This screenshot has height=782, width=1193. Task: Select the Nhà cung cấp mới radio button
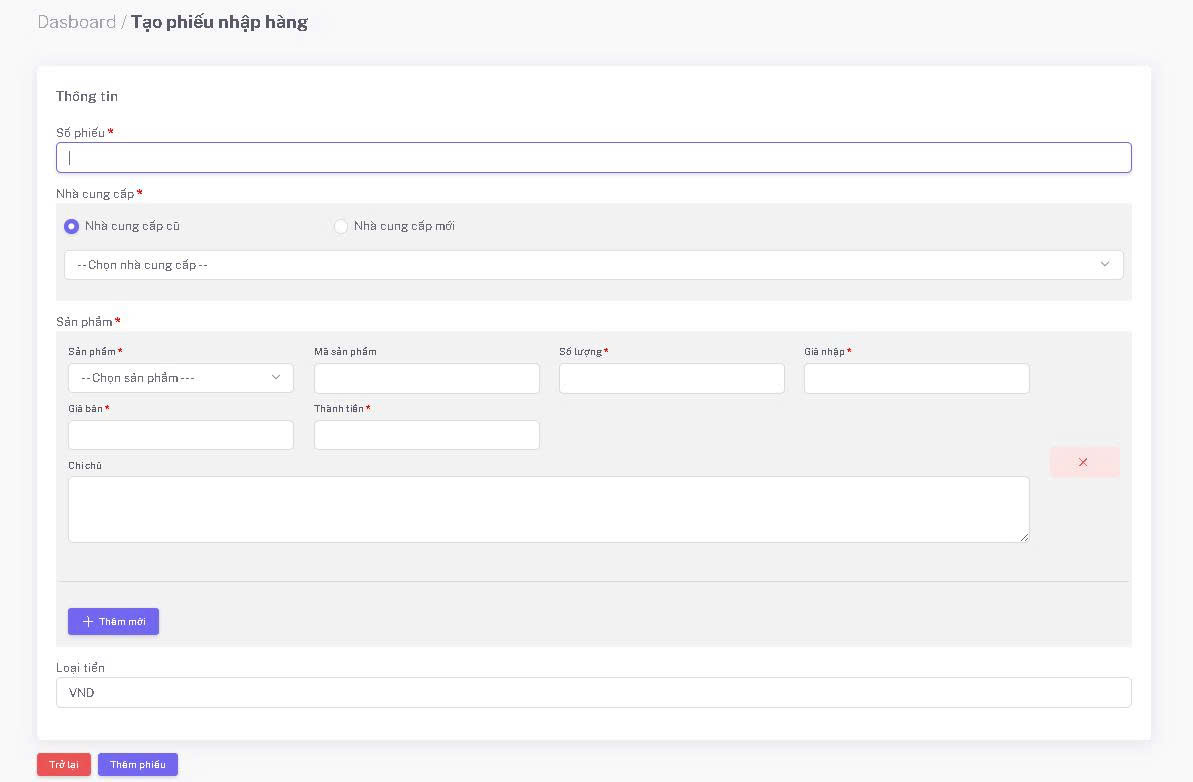pyautogui.click(x=341, y=227)
